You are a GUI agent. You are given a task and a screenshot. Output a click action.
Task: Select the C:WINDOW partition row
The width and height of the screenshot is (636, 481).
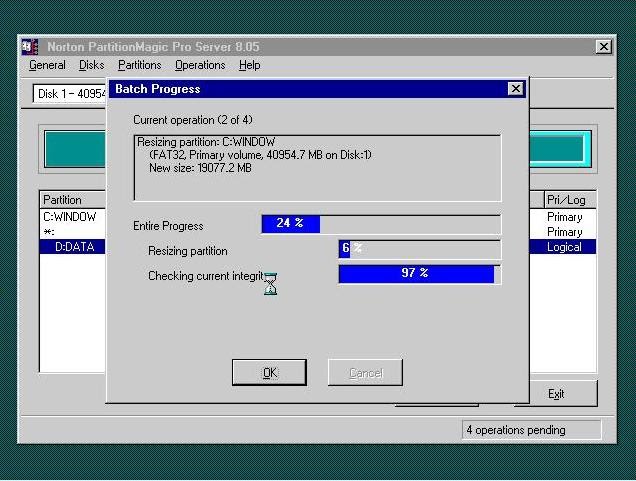73,217
